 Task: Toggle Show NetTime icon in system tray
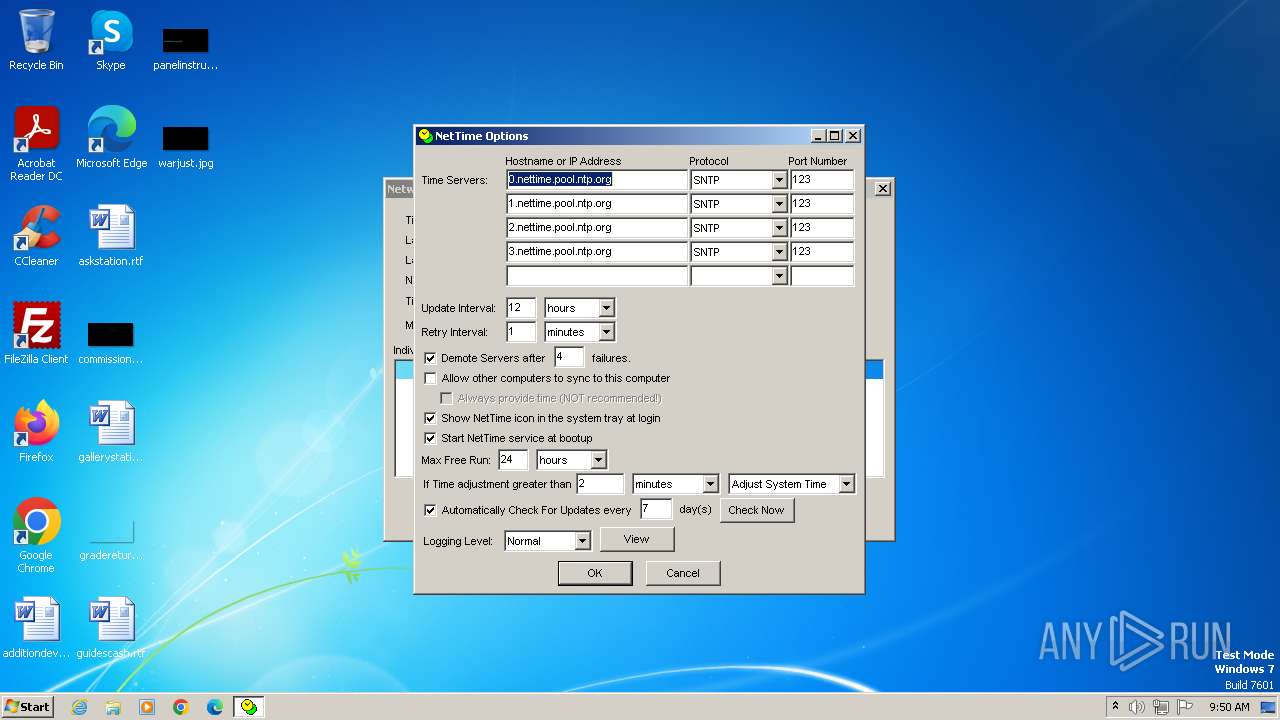tap(431, 418)
